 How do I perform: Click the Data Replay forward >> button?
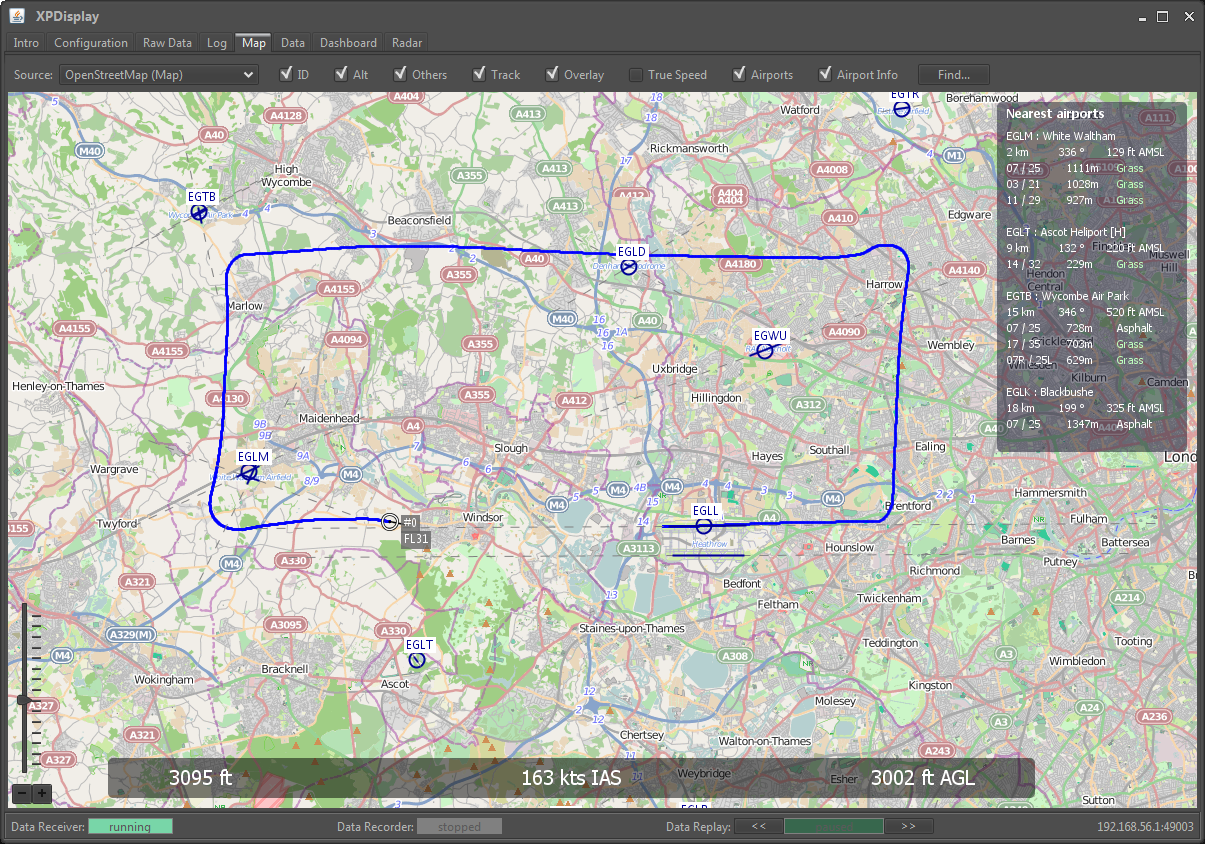point(908,826)
